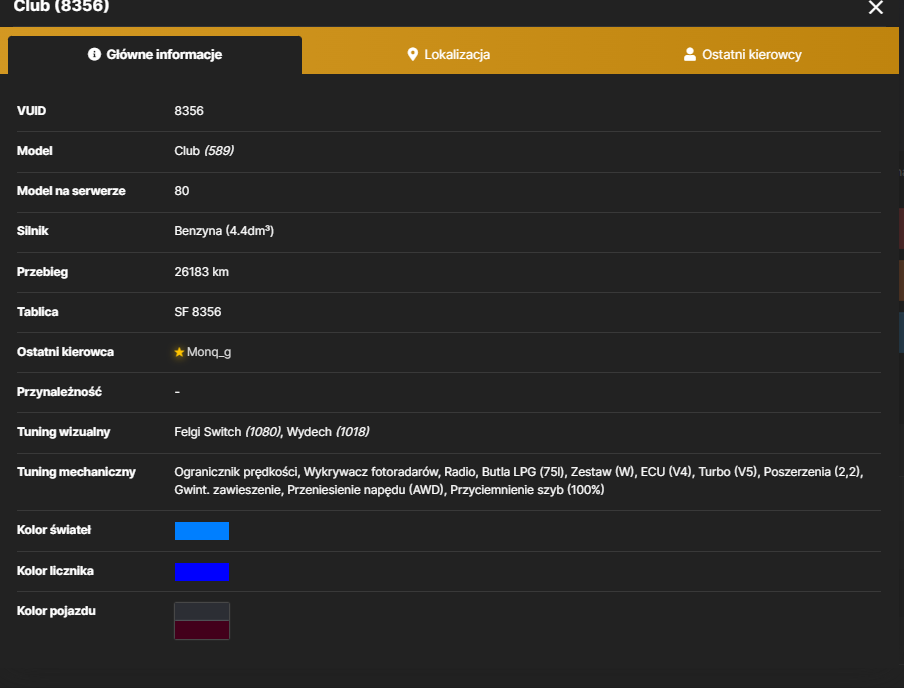
Task: Click the Turbo (V5) entry
Action: (728, 472)
